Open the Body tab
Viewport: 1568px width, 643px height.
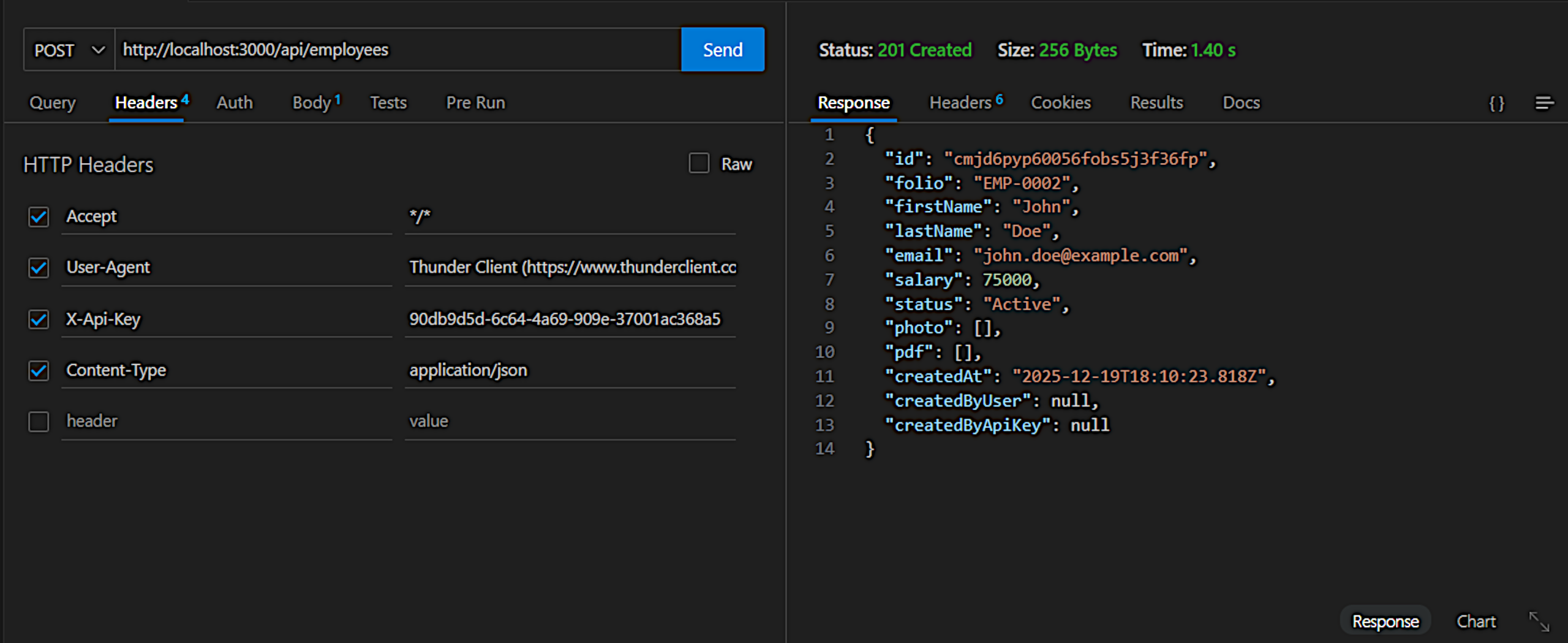pyautogui.click(x=311, y=102)
